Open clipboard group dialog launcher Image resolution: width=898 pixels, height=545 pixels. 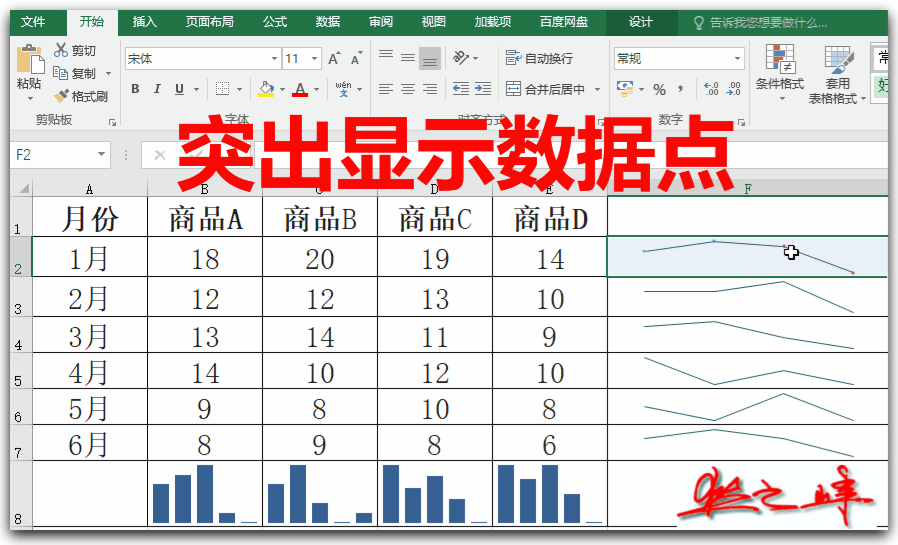[112, 122]
